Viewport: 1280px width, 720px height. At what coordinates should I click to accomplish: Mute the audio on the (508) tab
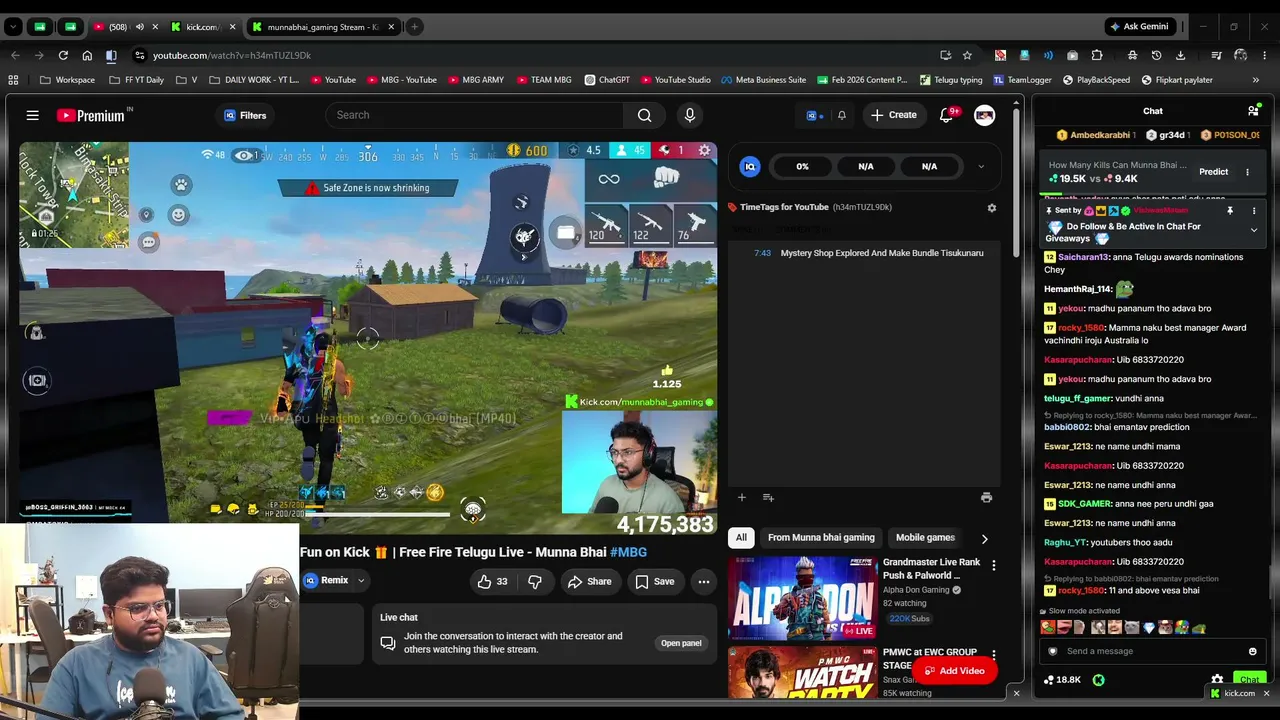(x=140, y=27)
